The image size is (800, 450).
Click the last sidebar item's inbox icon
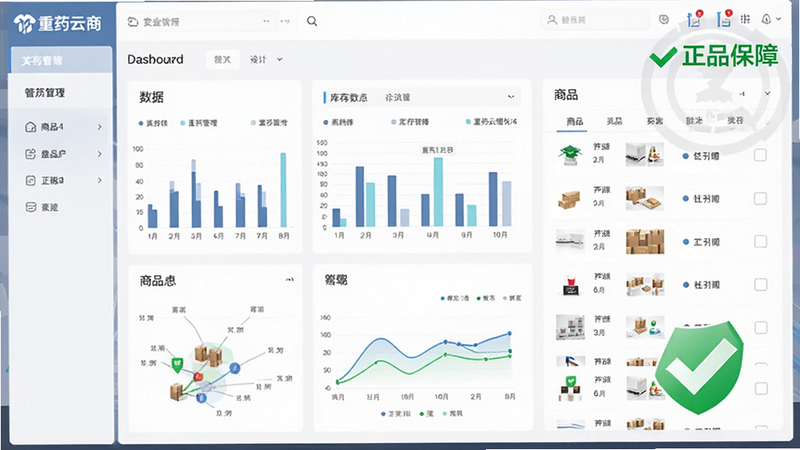tap(31, 207)
